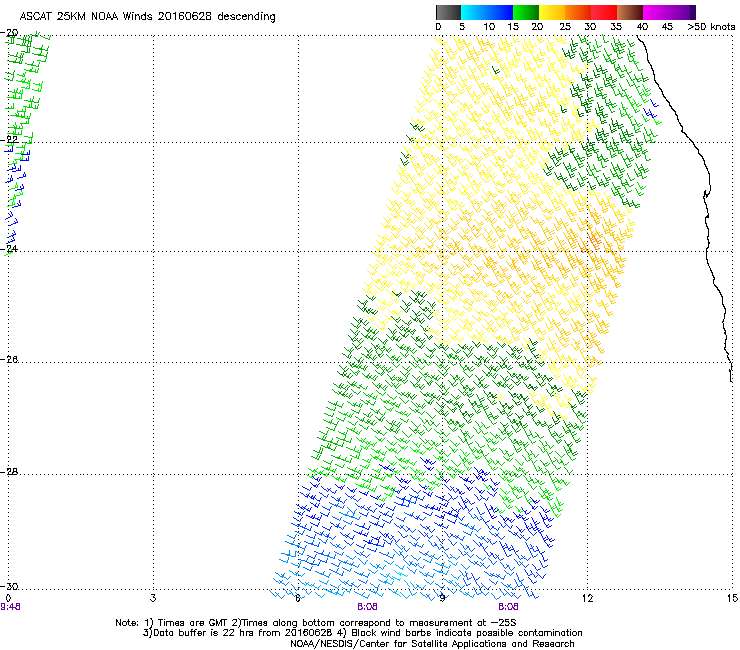This screenshot has width=740, height=650.
Task: Pick the yellow 20-25 knots legend swatch
Action: point(552,12)
